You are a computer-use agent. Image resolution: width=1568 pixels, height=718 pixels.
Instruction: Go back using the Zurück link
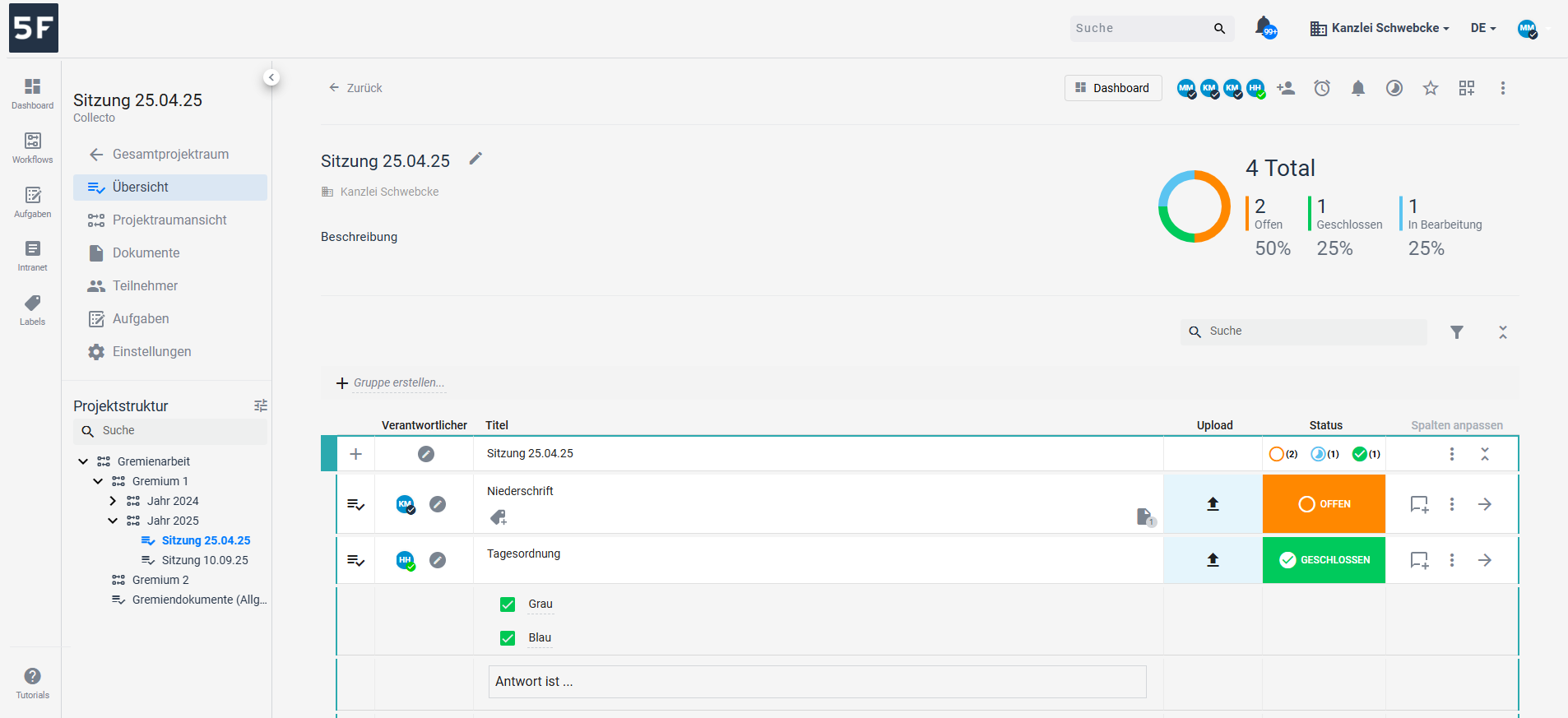[x=355, y=88]
